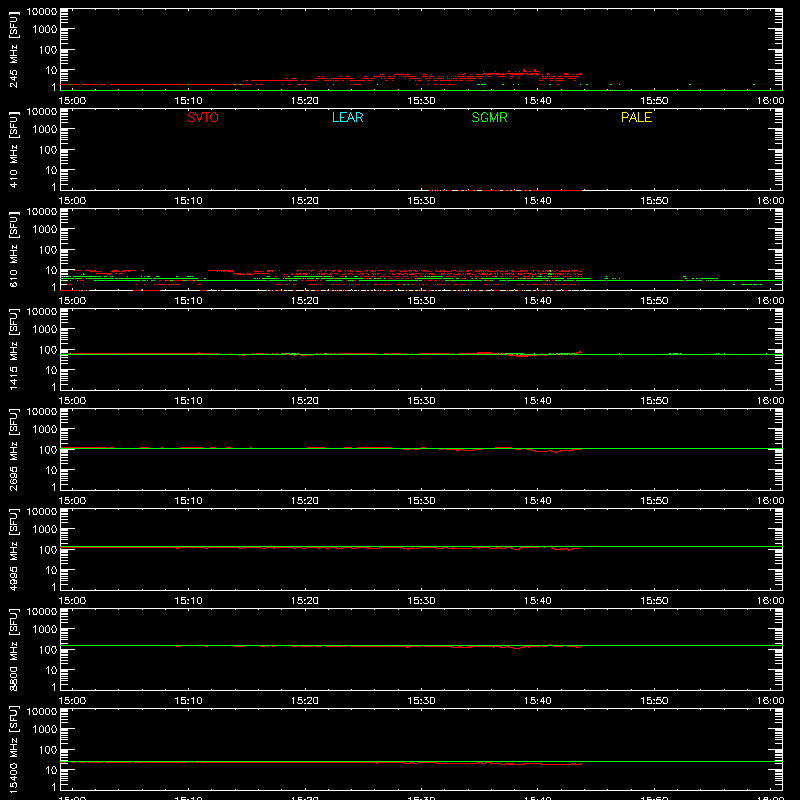Click 15:30 tick label under 4995 MHz panel
This screenshot has width=800, height=800.
pyautogui.click(x=421, y=601)
